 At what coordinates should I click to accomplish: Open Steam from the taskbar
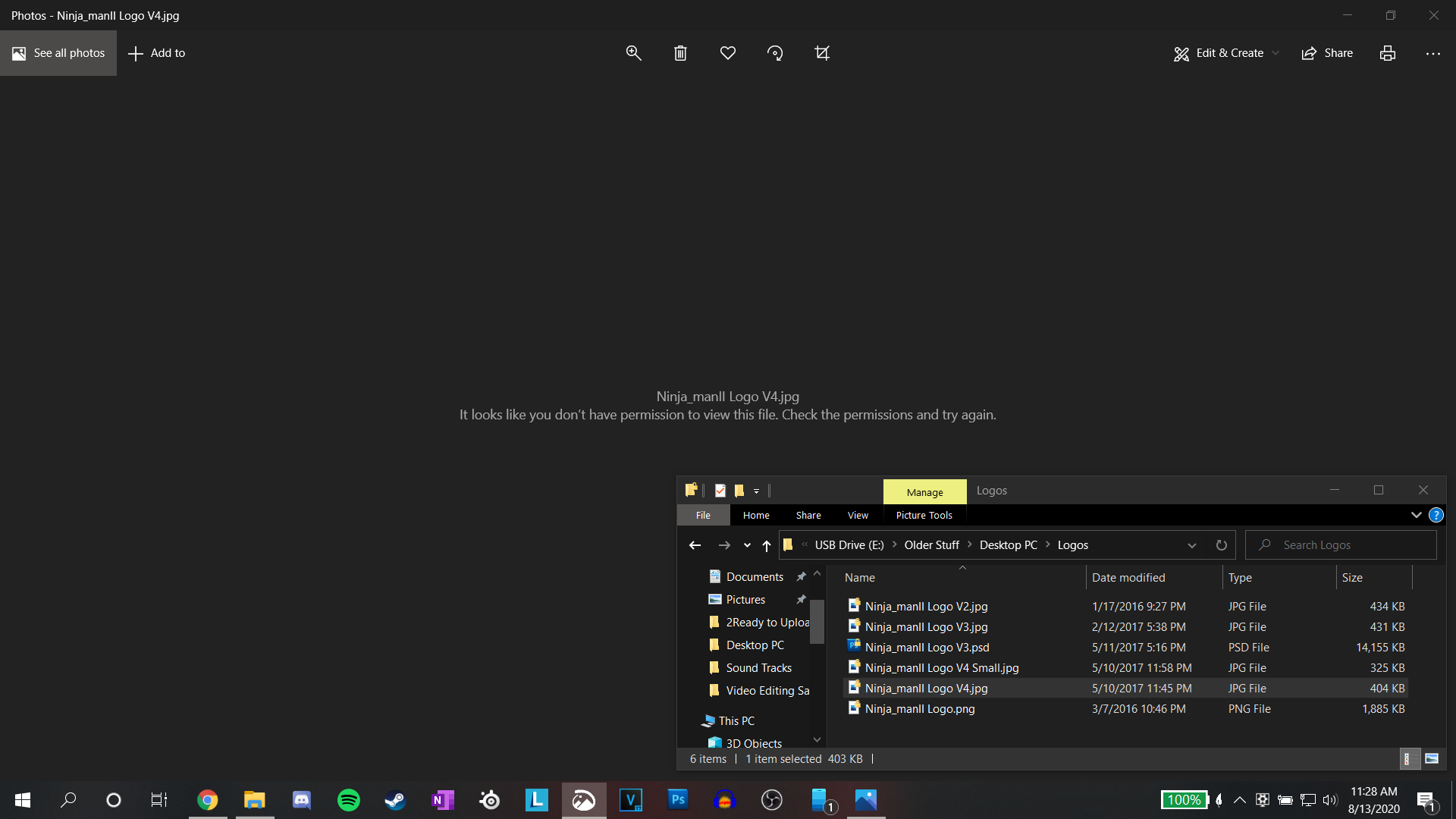coord(395,800)
